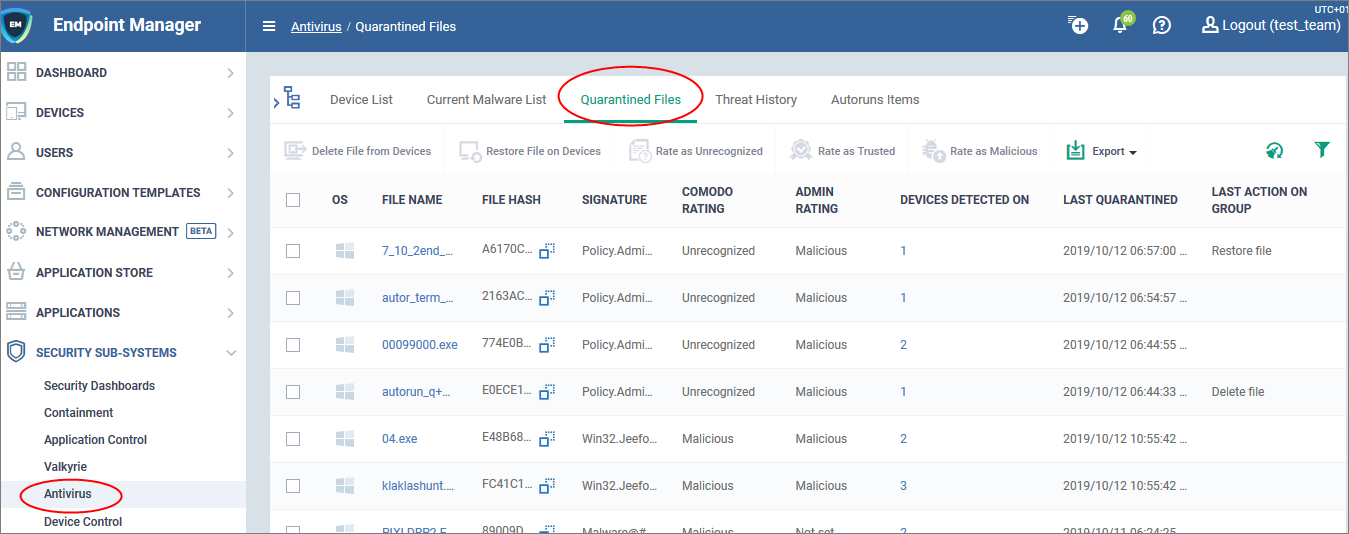Click Delete File from Devices button
Image resolution: width=1349 pixels, height=534 pixels.
(358, 151)
